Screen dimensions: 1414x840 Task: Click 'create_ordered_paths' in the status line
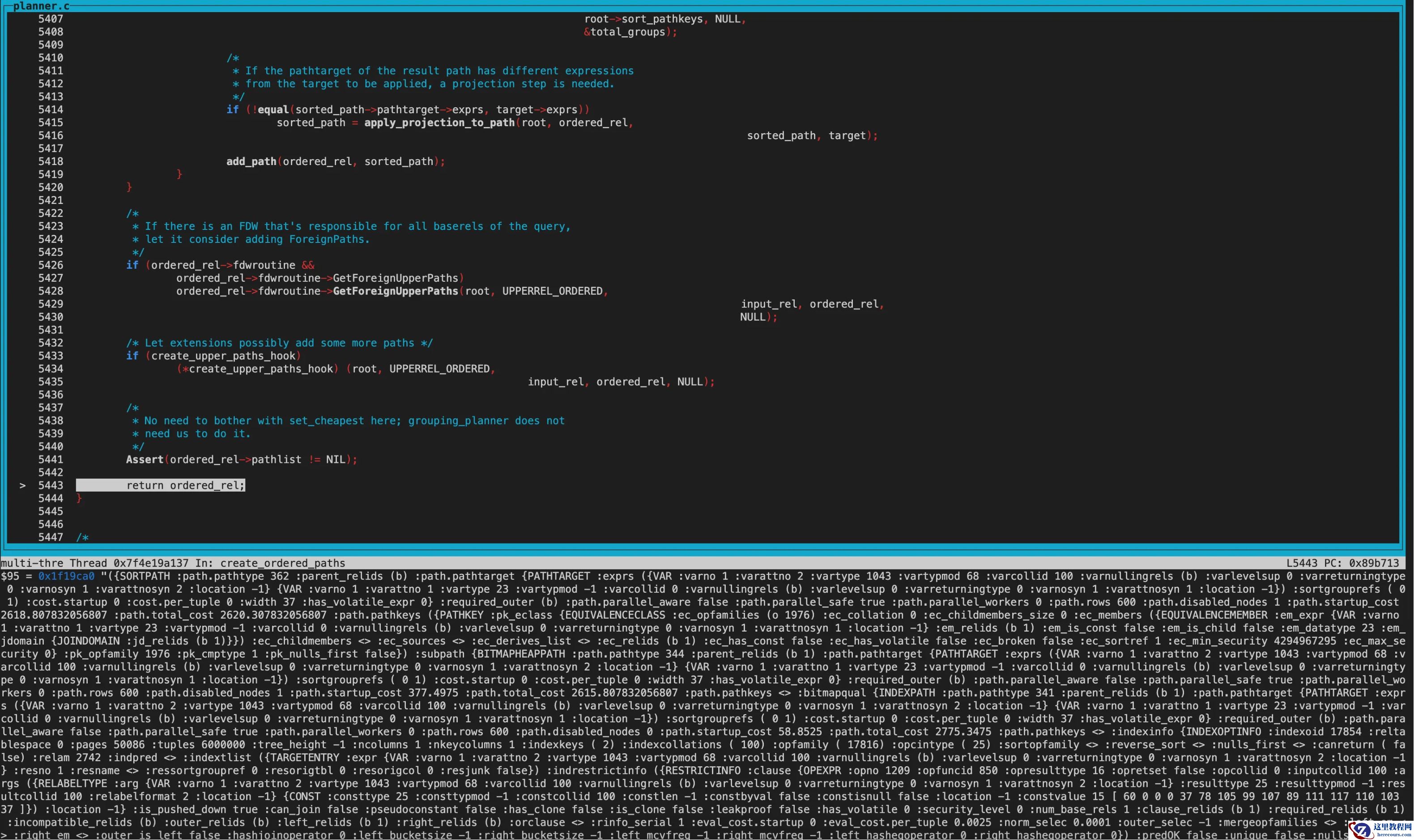point(282,563)
